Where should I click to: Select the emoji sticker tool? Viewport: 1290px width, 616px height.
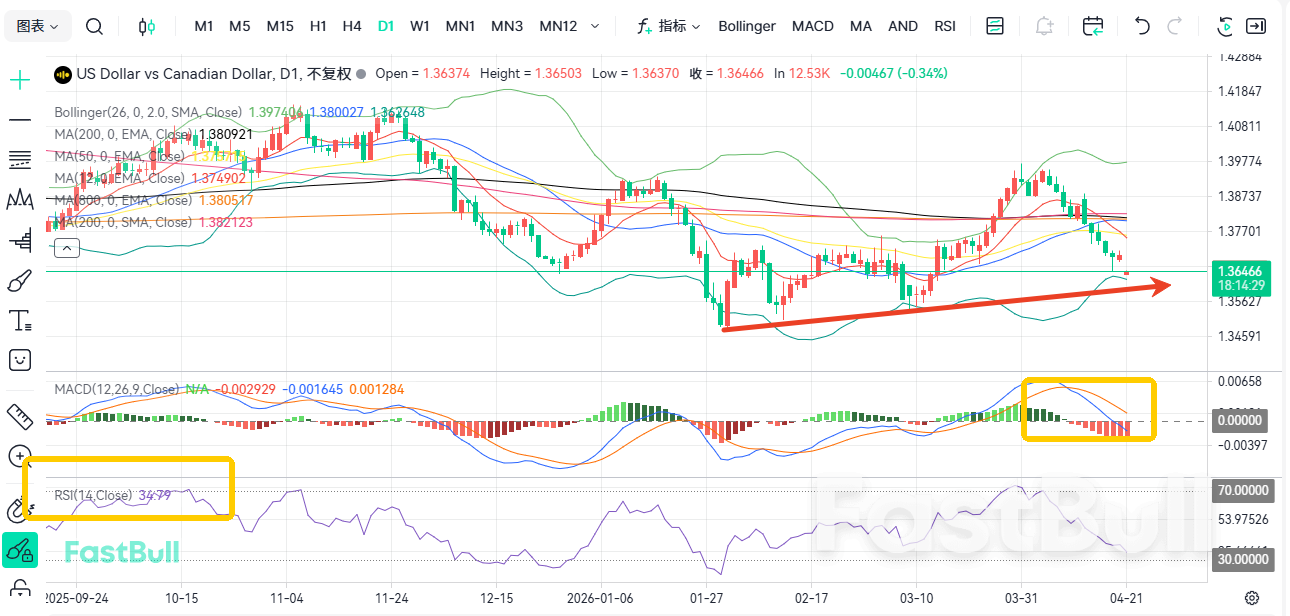19,359
